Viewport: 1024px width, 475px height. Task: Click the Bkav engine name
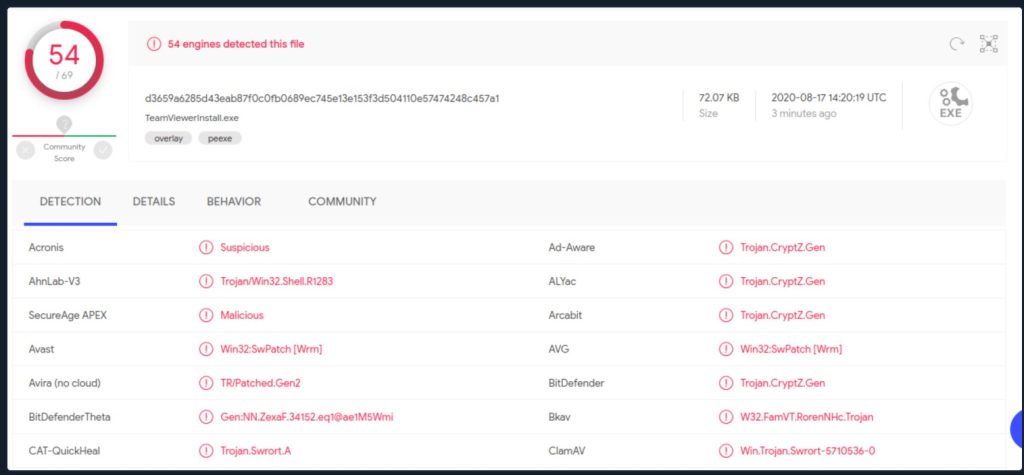[x=560, y=417]
